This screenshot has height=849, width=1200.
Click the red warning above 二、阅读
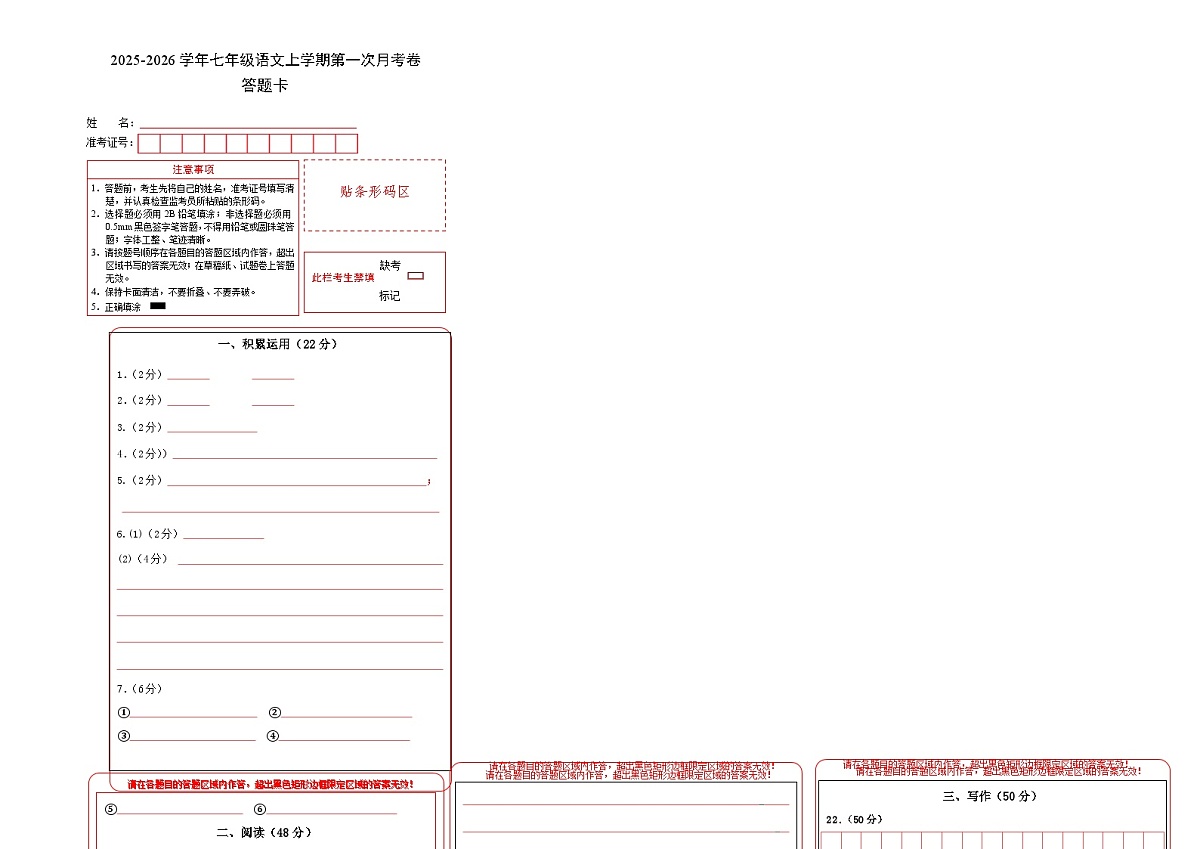[x=271, y=784]
